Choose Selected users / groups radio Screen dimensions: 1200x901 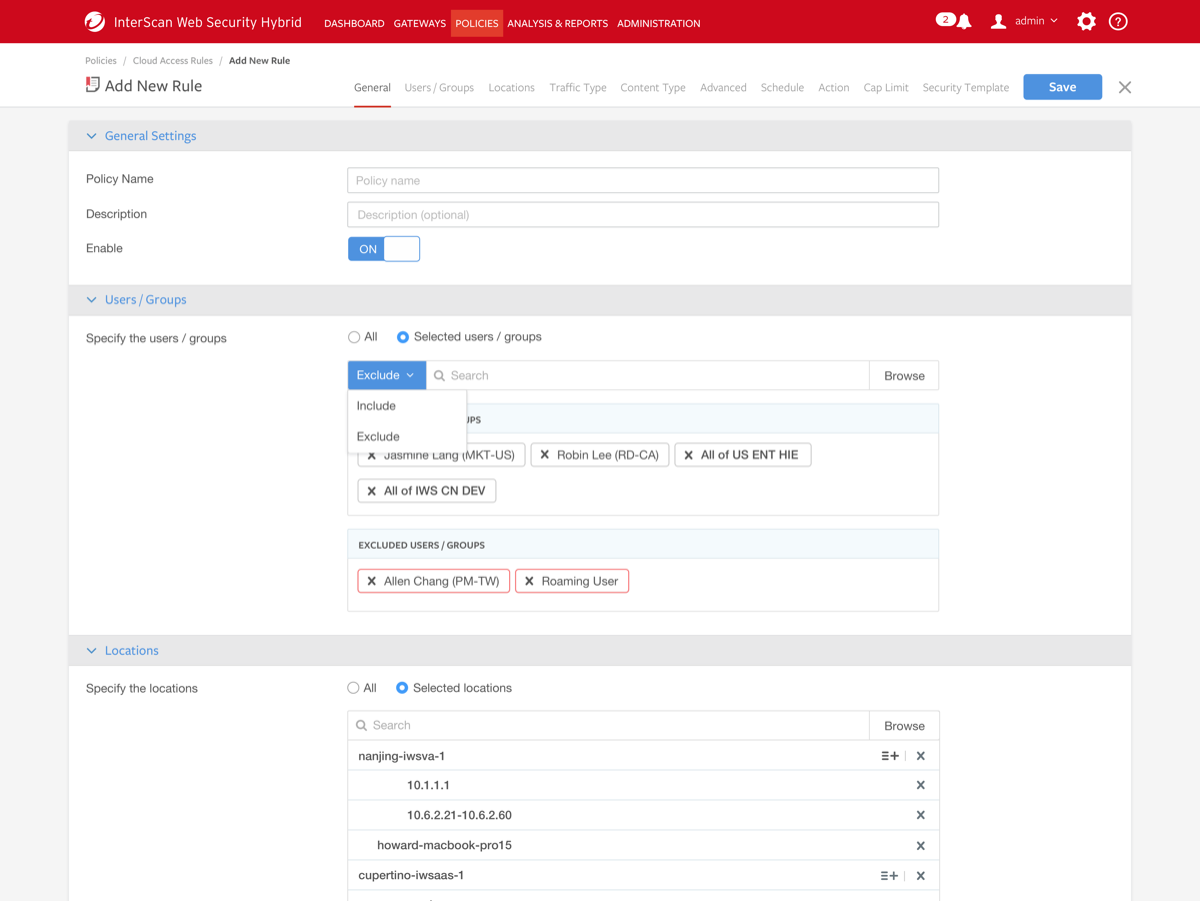click(403, 337)
